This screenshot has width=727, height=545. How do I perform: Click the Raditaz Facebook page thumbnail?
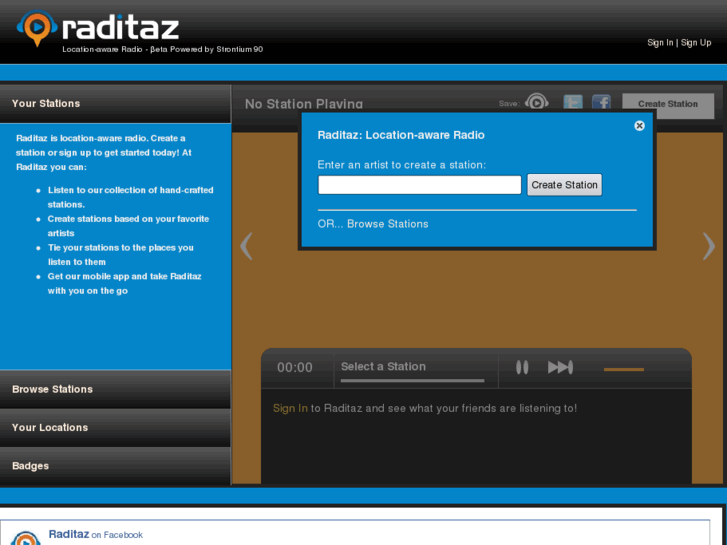[26, 538]
